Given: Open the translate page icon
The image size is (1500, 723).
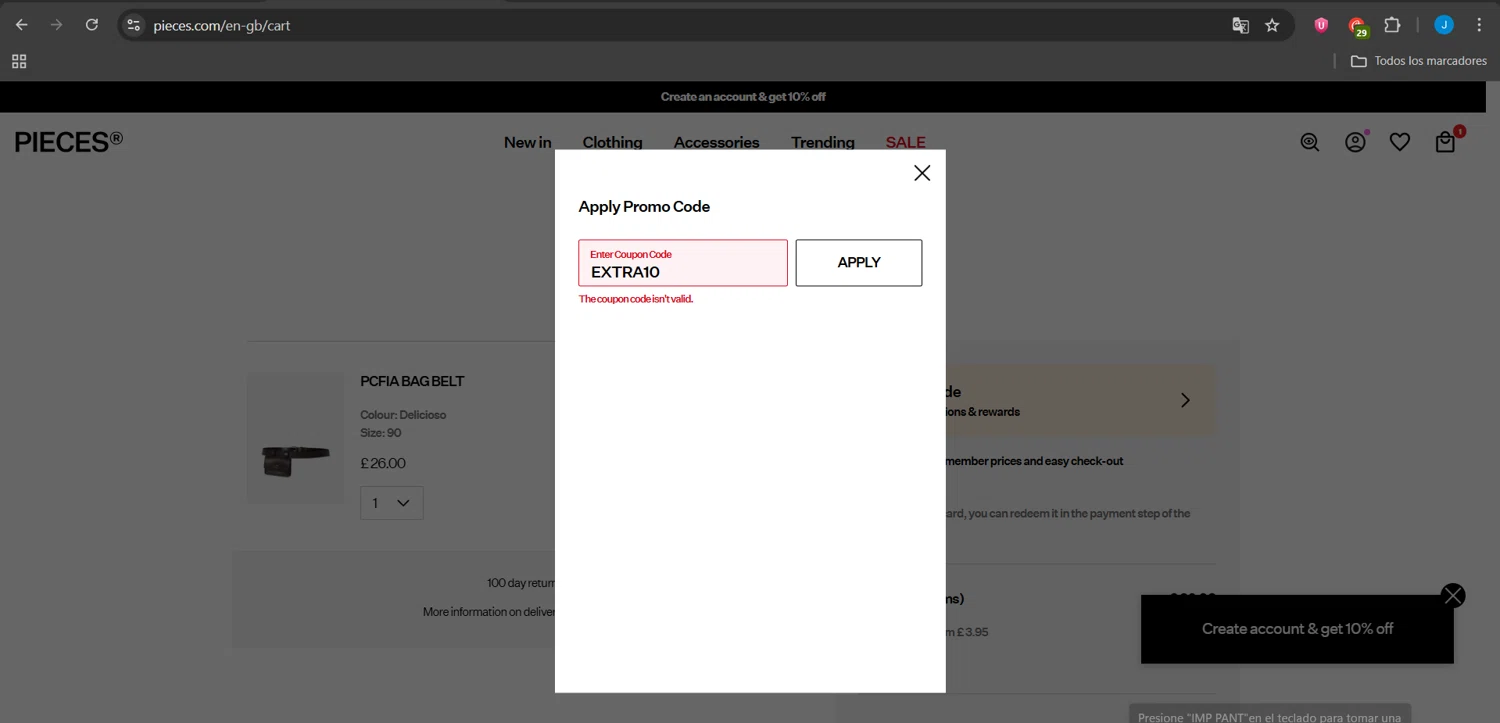Looking at the screenshot, I should tap(1240, 26).
